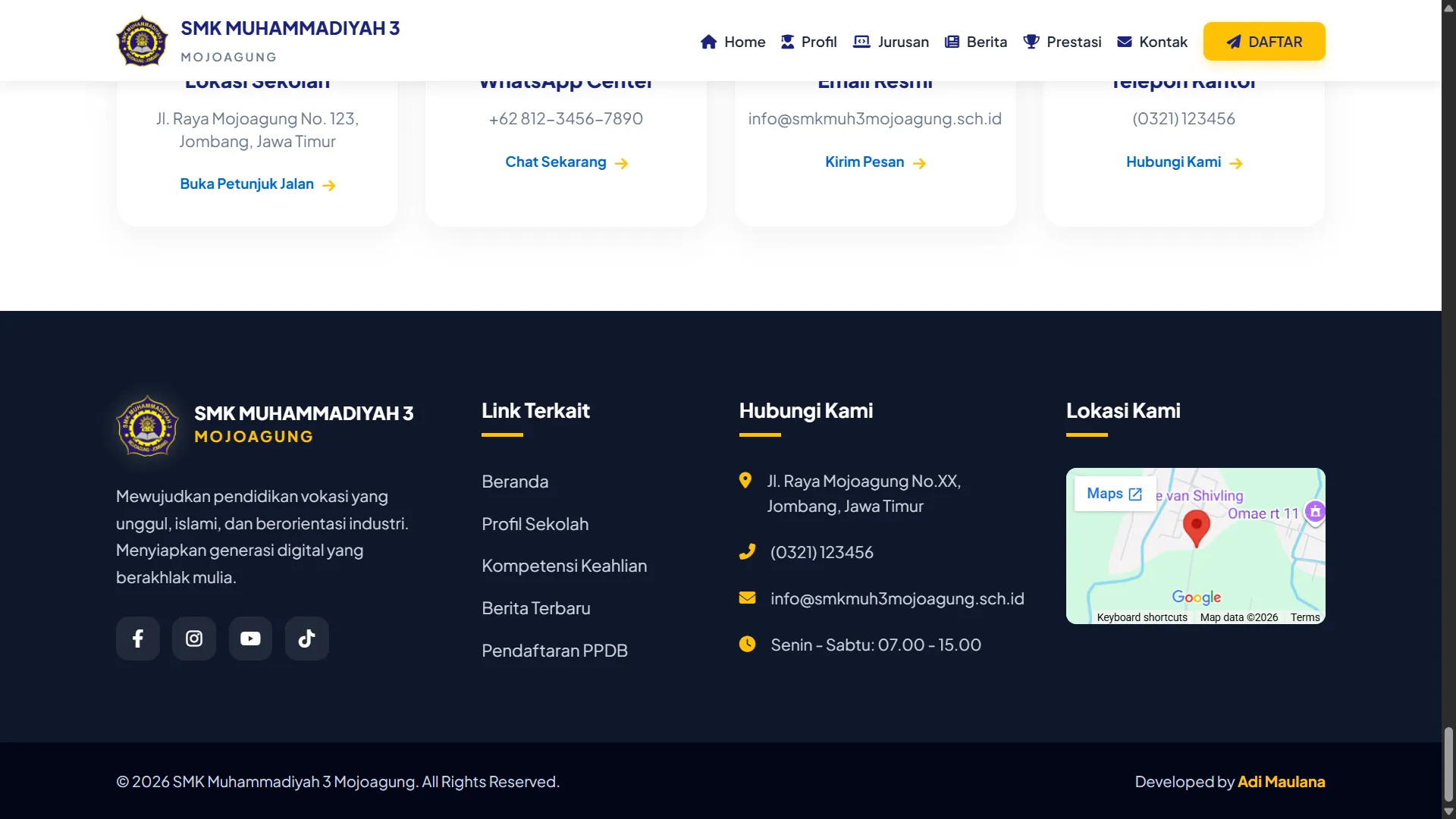
Task: Open the Maps external link button
Action: tap(1114, 494)
